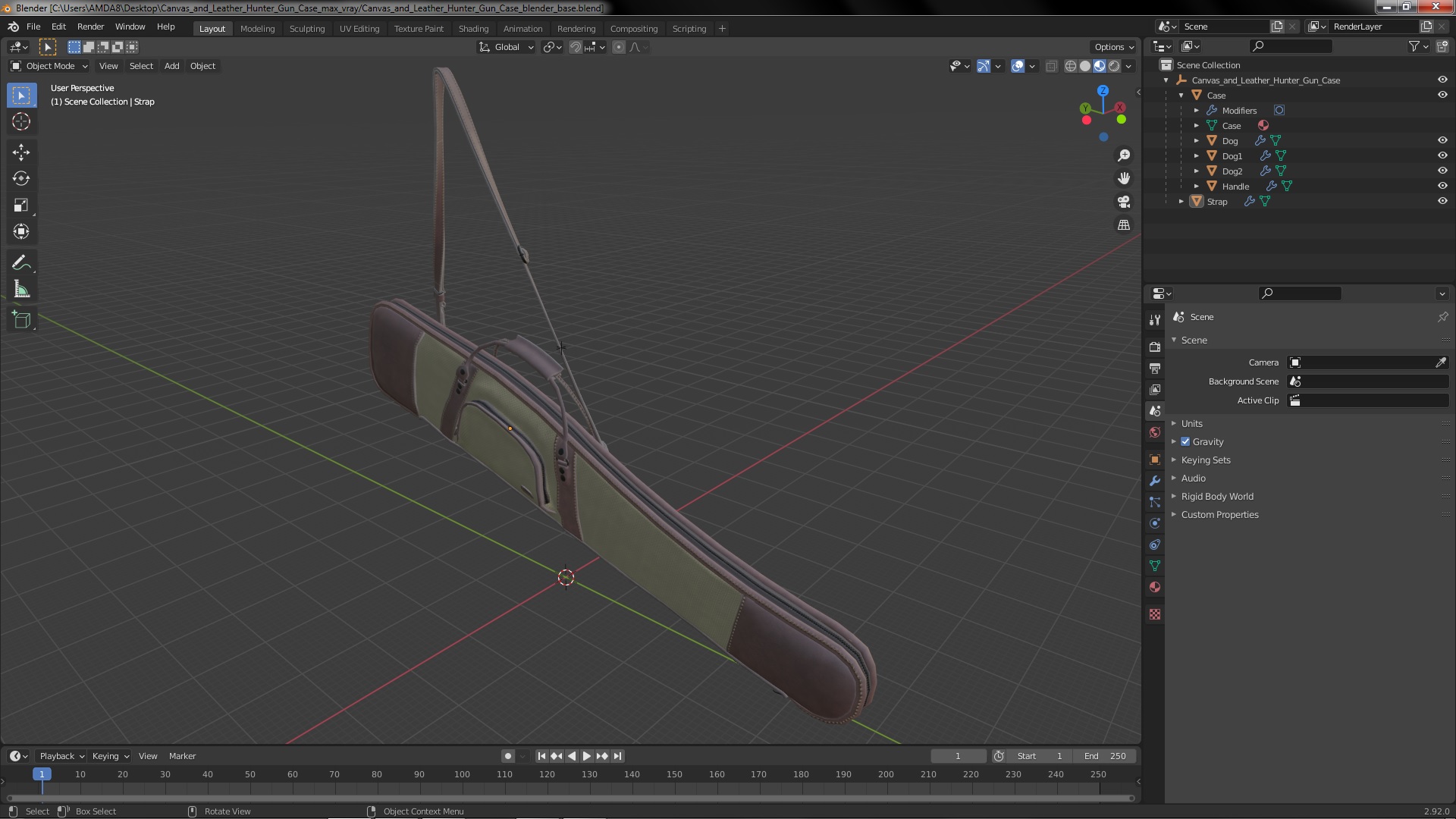Expand the Strap tree item
This screenshot has height=819, width=1456.
[x=1181, y=202]
